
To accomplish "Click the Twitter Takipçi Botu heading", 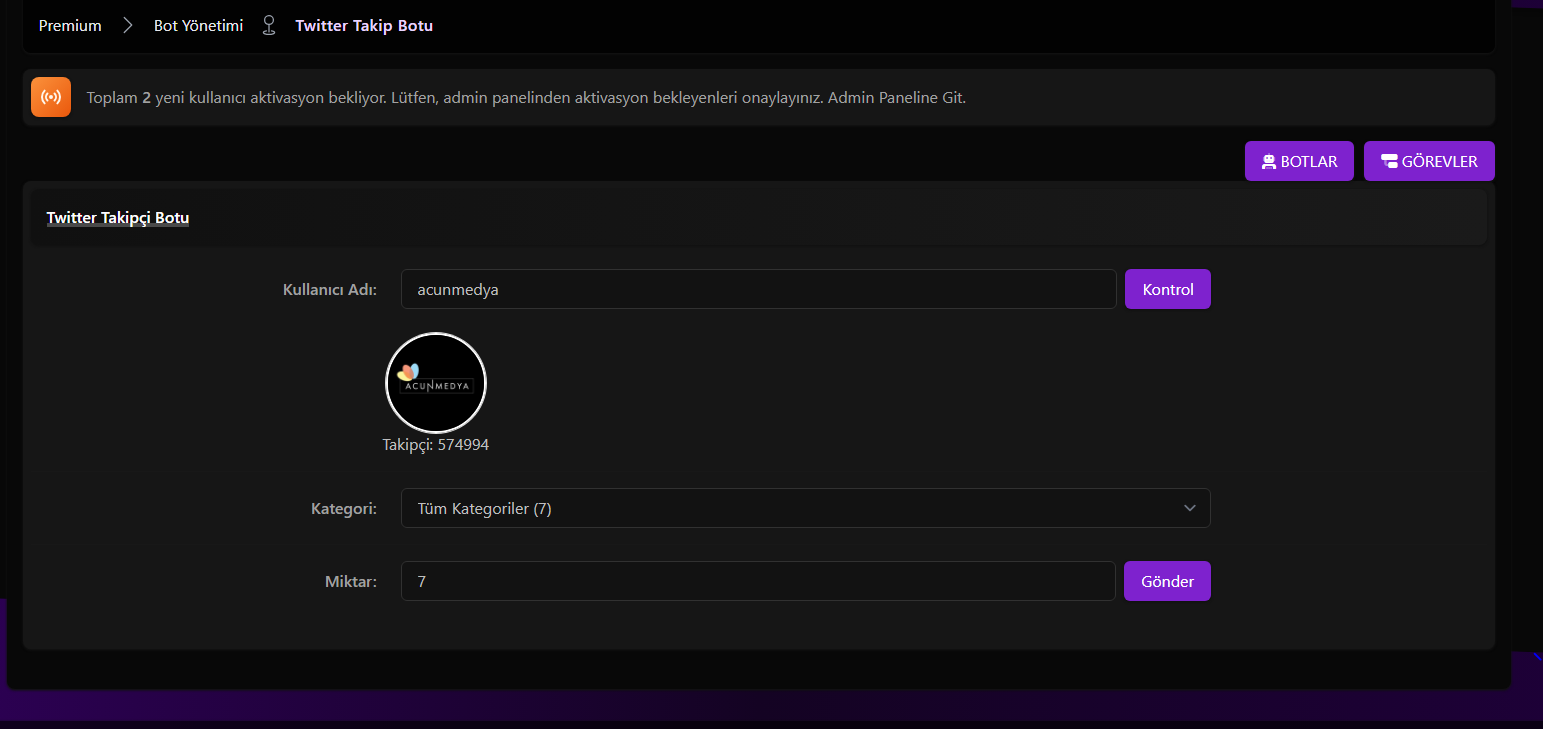I will coord(118,218).
